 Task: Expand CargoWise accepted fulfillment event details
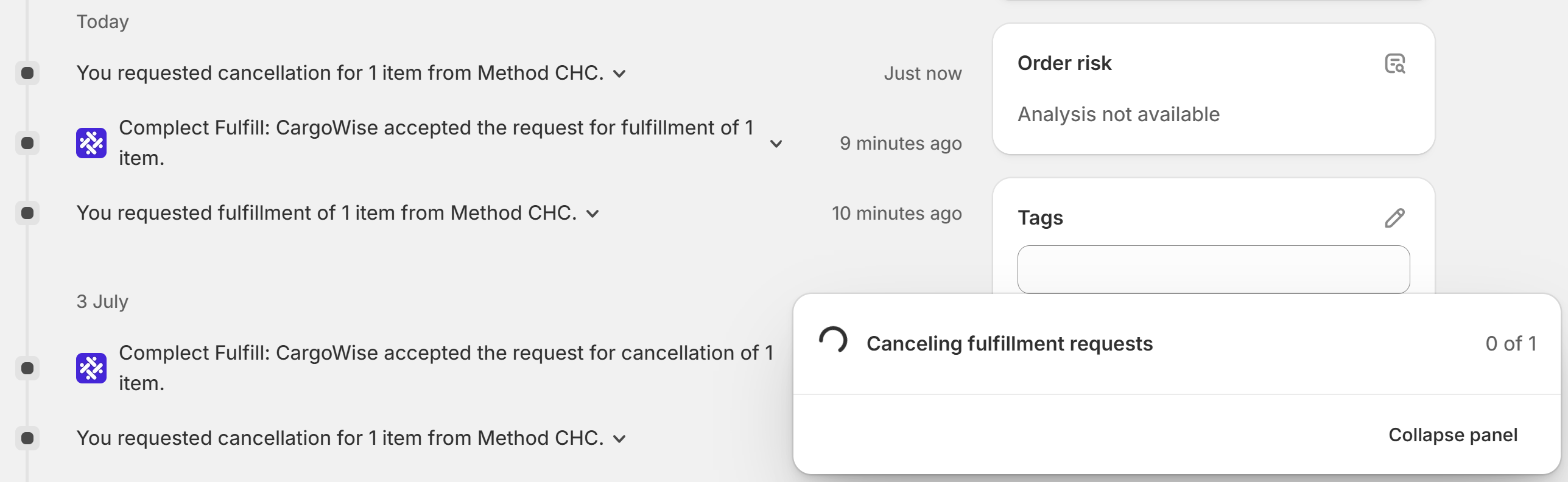[776, 144]
